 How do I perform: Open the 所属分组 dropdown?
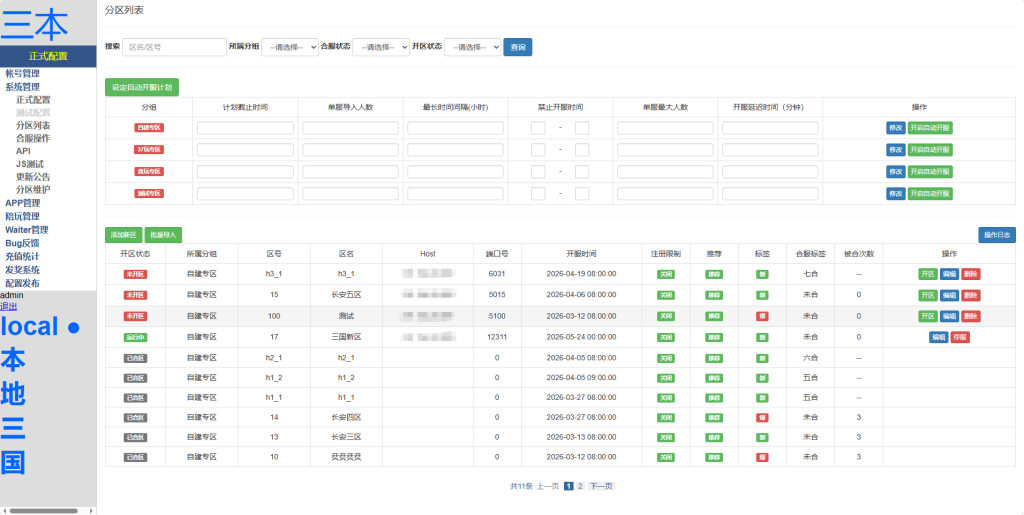click(290, 47)
